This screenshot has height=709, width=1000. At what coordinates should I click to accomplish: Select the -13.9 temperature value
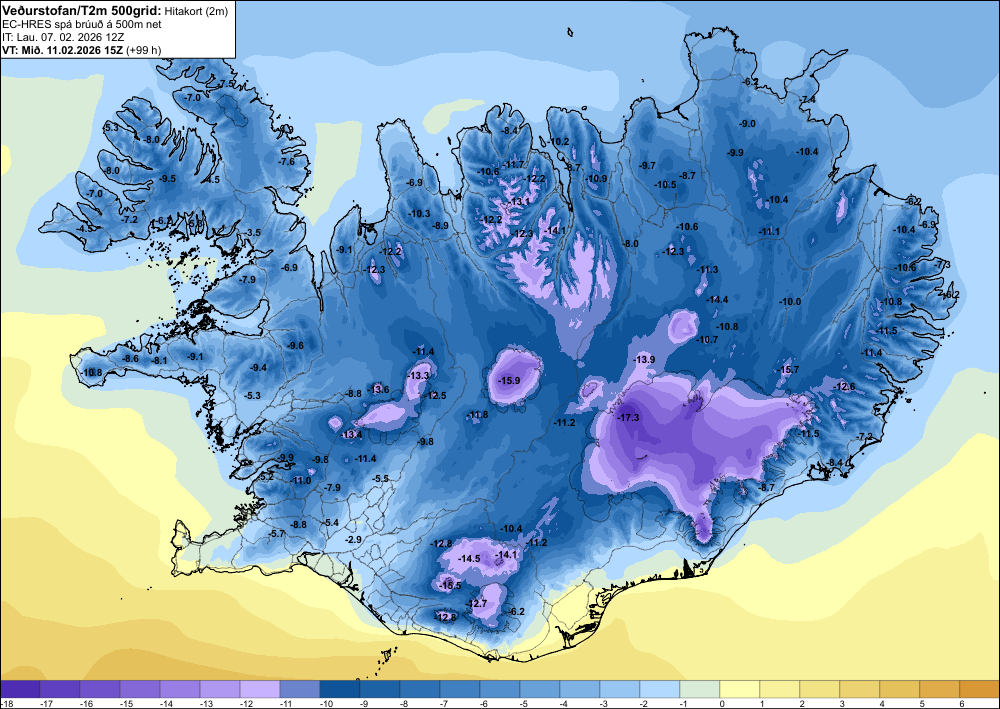click(x=644, y=360)
